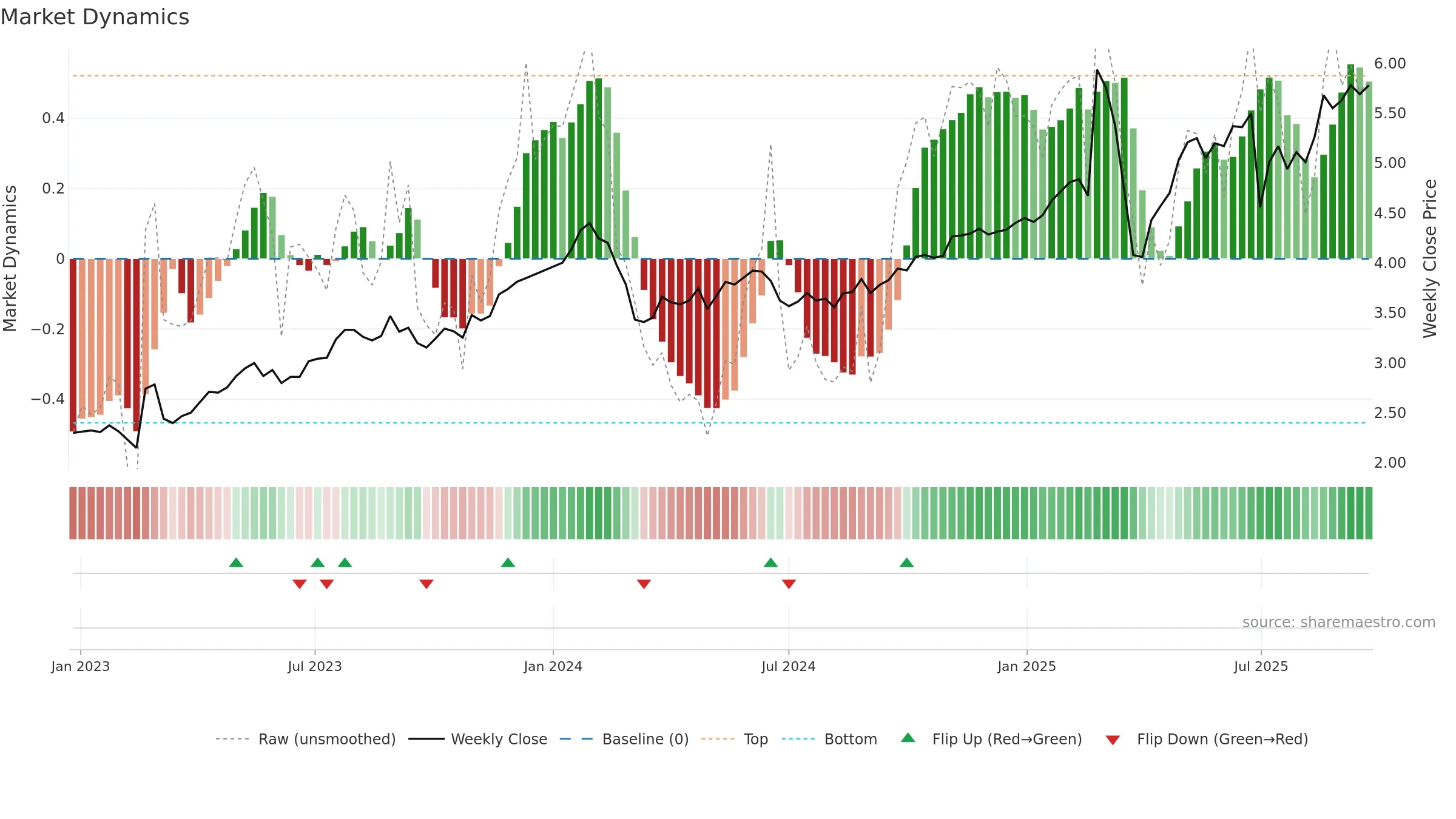Image resolution: width=1456 pixels, height=819 pixels.
Task: Click the Jan 2024 axis label
Action: click(553, 666)
